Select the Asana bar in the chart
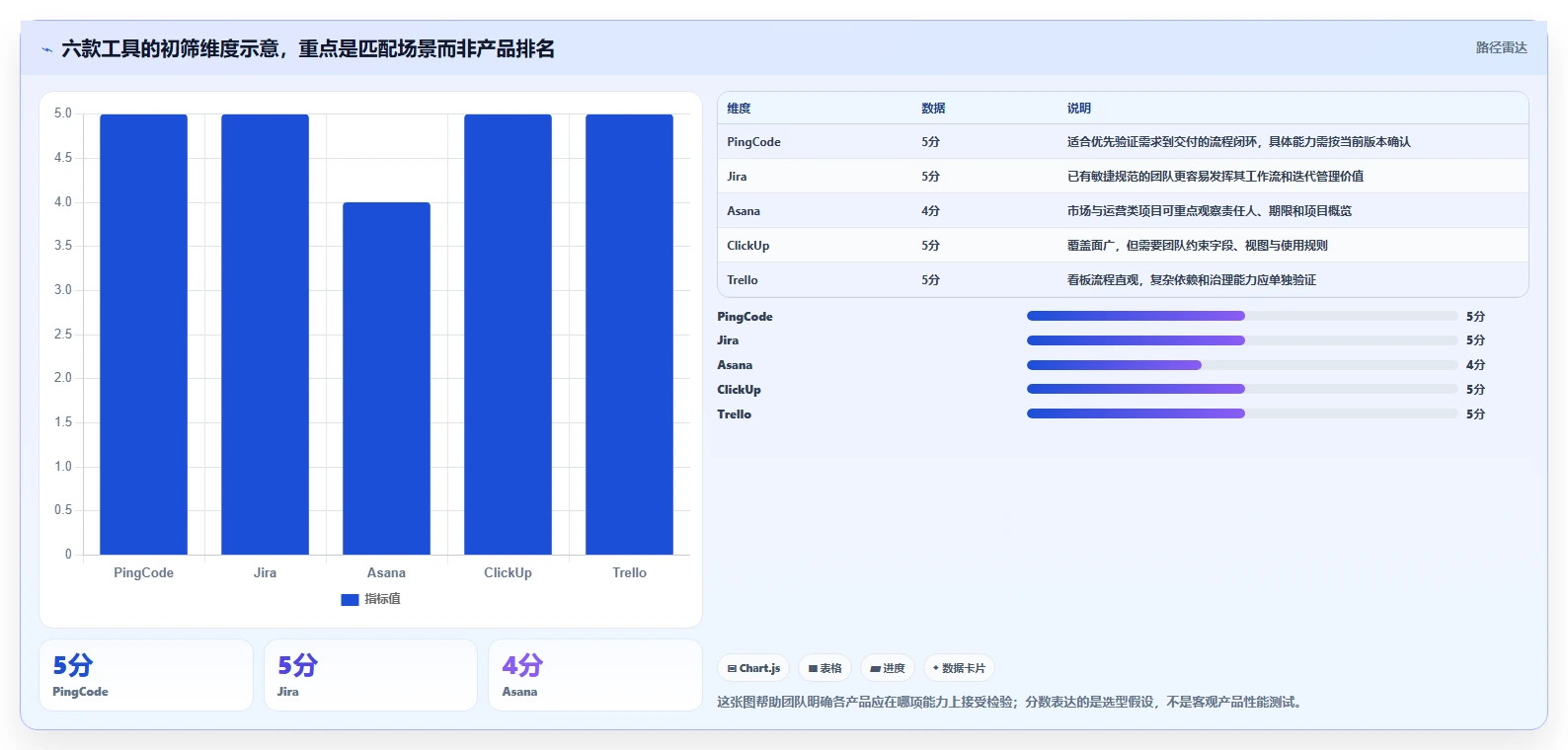Screen dimensions: 1568x750 [386, 378]
